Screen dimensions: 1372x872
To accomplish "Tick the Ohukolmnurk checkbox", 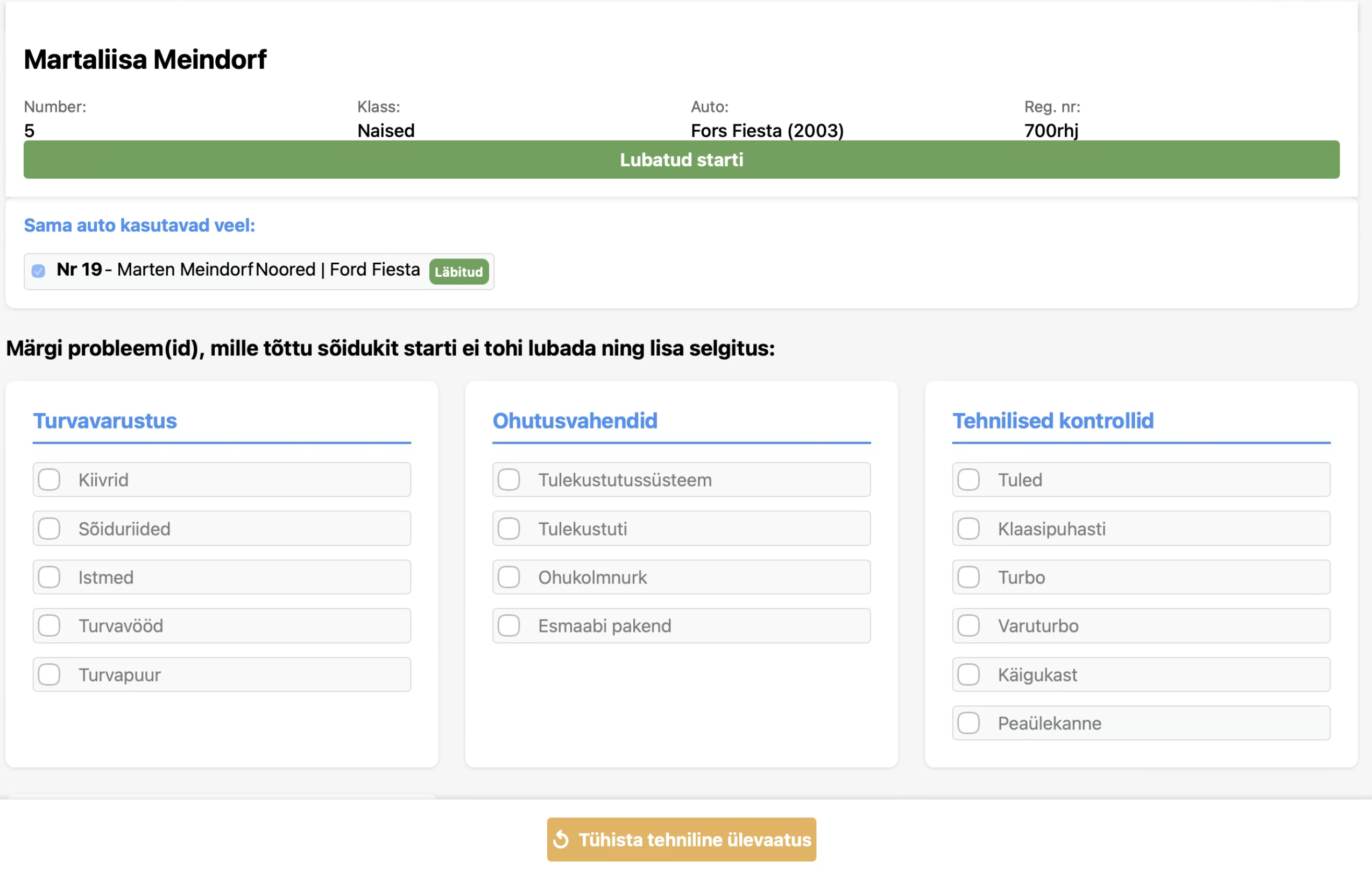I will (509, 577).
